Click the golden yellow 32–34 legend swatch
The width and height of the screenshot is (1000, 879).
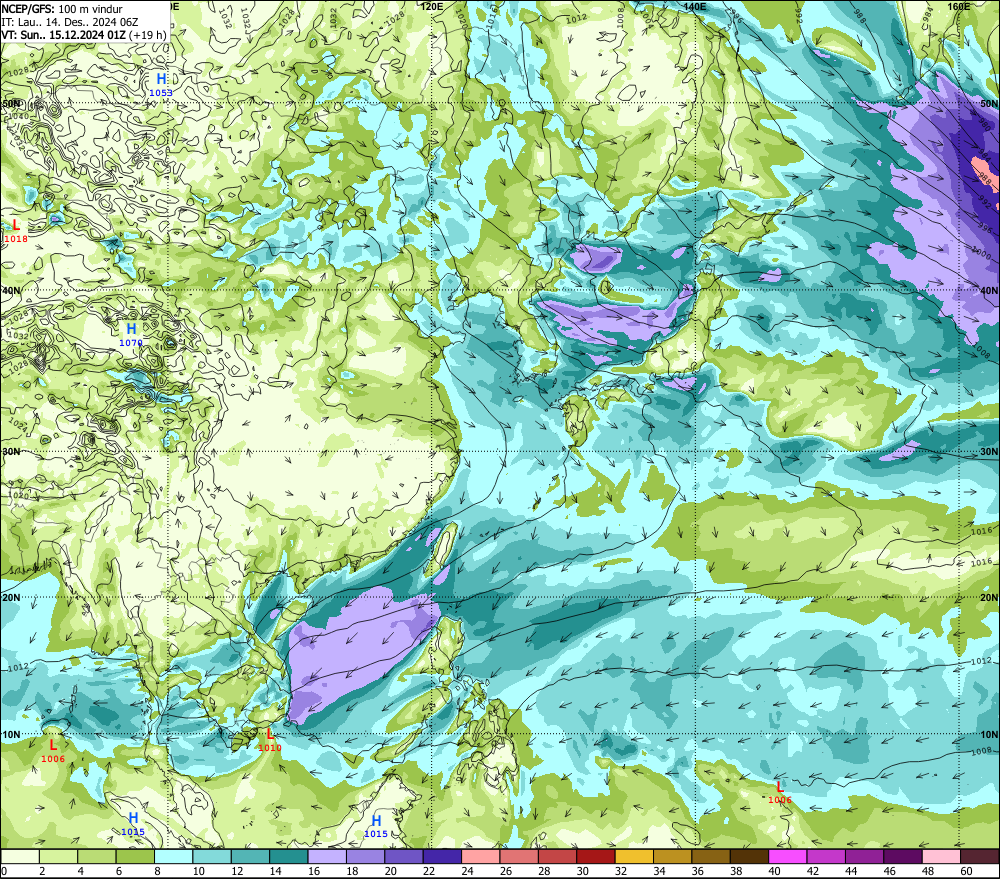click(634, 856)
